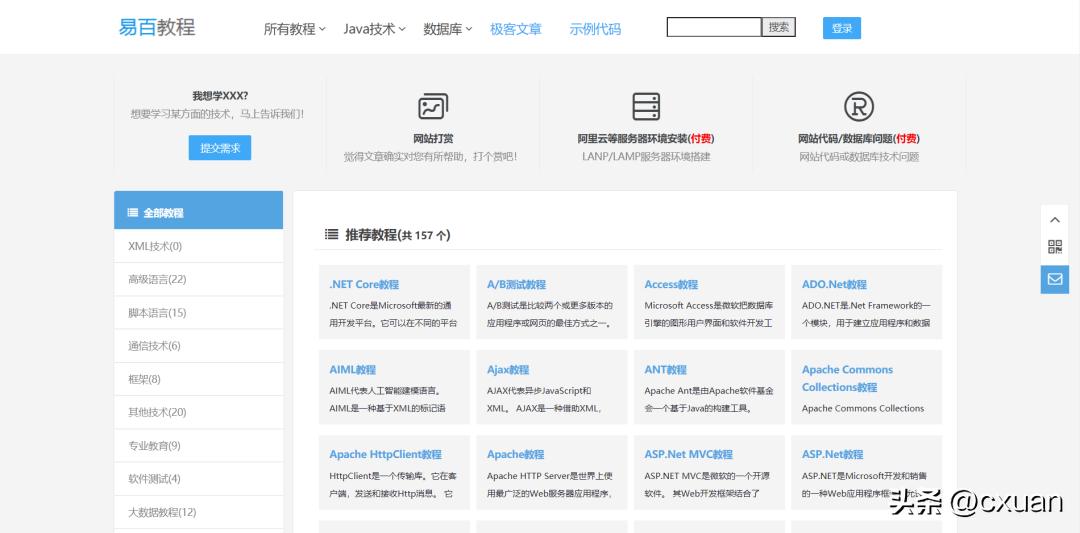Click the scroll-to-top arrow icon

1055,220
